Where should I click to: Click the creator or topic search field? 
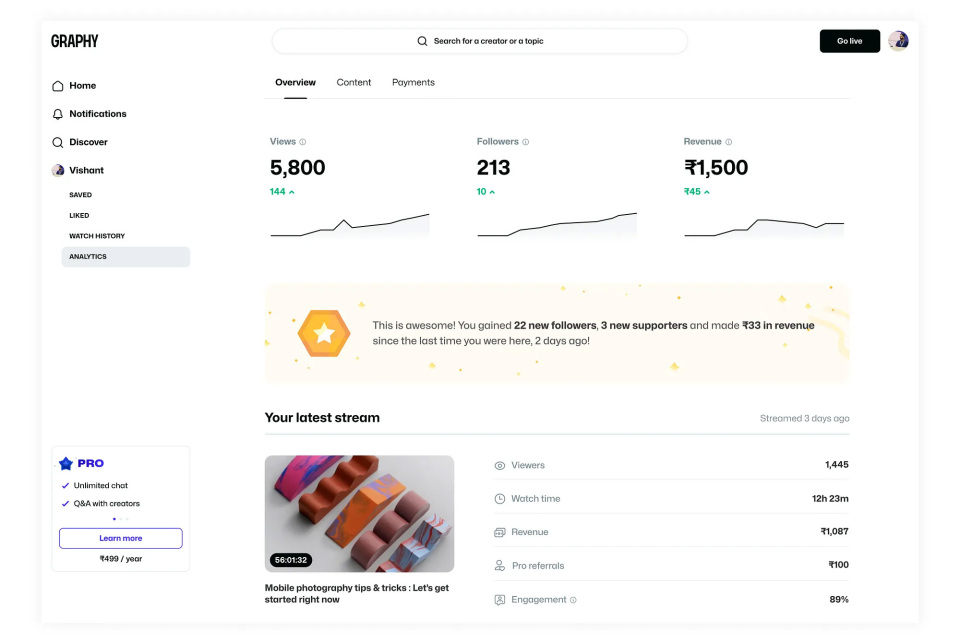[480, 41]
